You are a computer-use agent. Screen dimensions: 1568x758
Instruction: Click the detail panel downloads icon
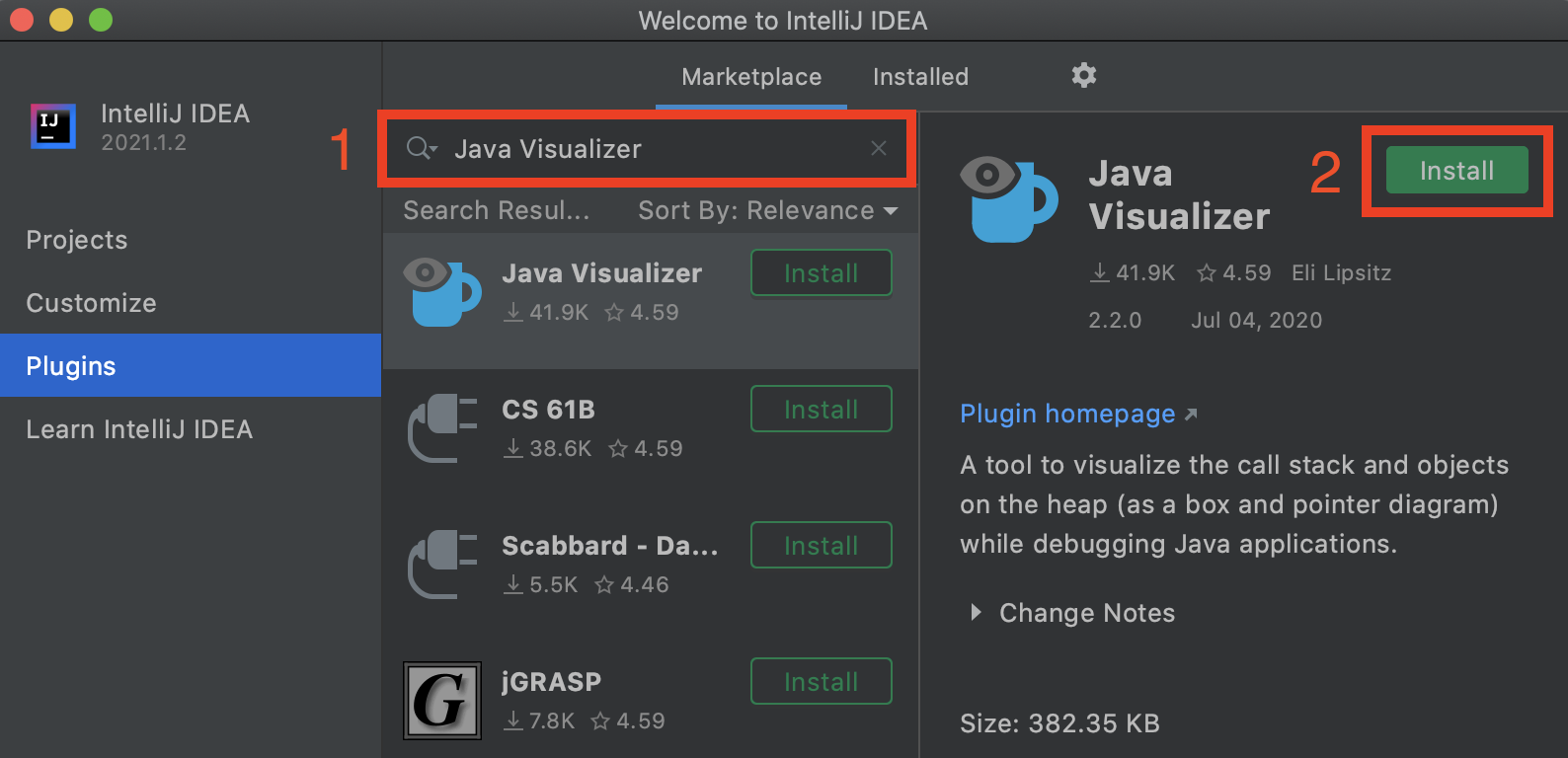1099,272
